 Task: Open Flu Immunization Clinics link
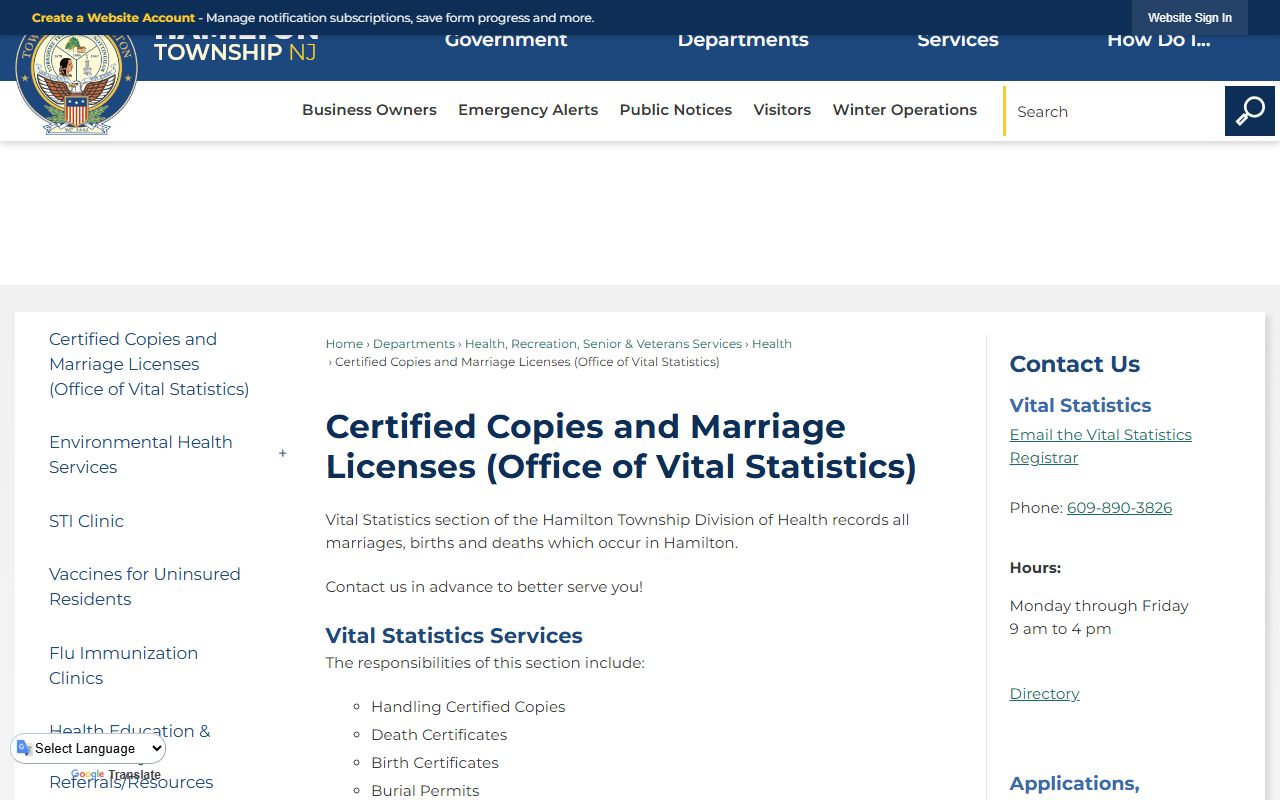pyautogui.click(x=123, y=665)
